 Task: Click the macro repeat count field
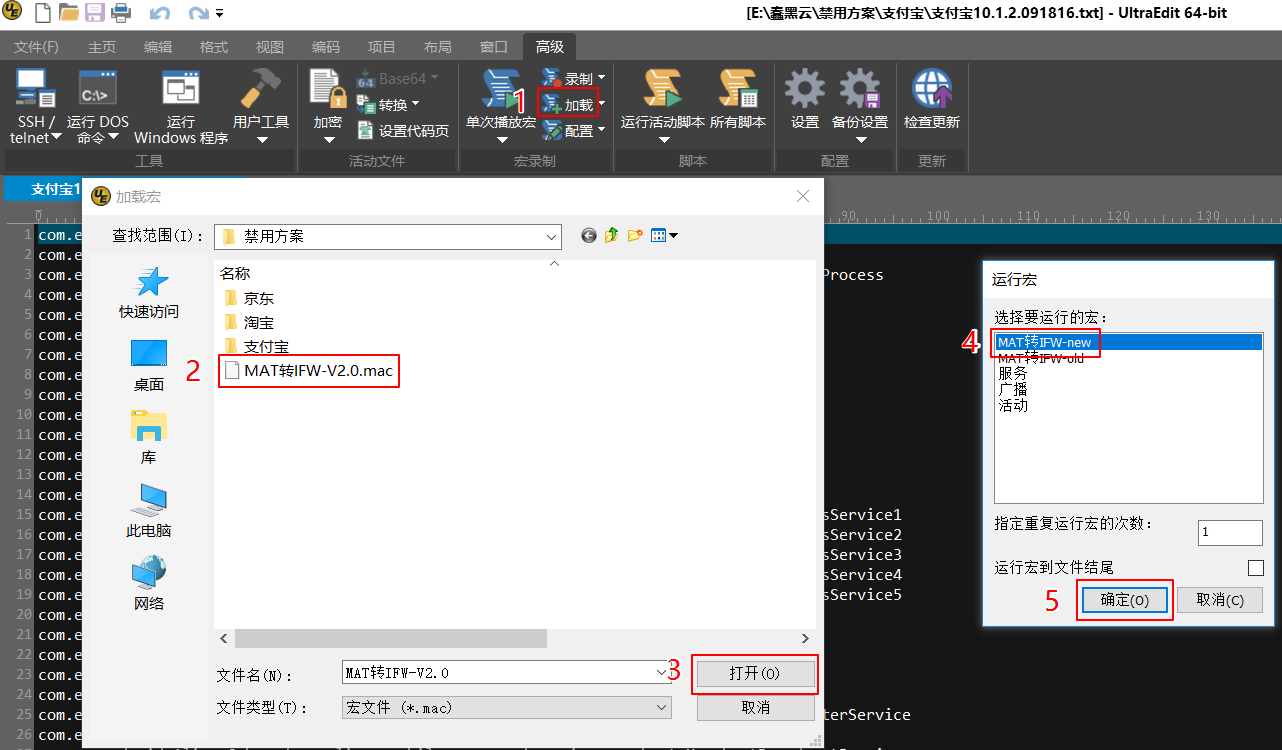(x=1229, y=533)
